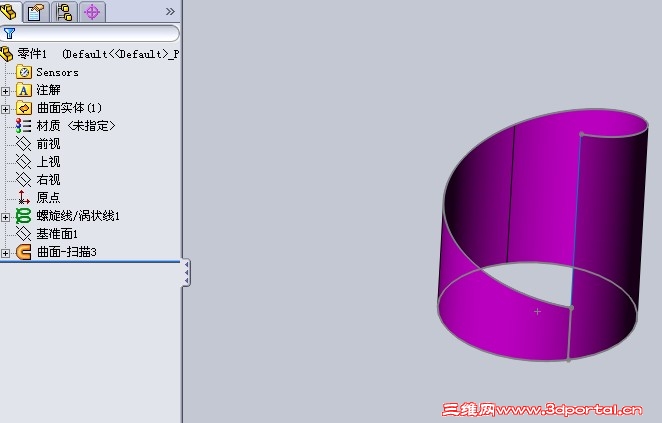Collapse the panel using splitter handle arrows
Screen dimensions: 662x423
click(187, 272)
